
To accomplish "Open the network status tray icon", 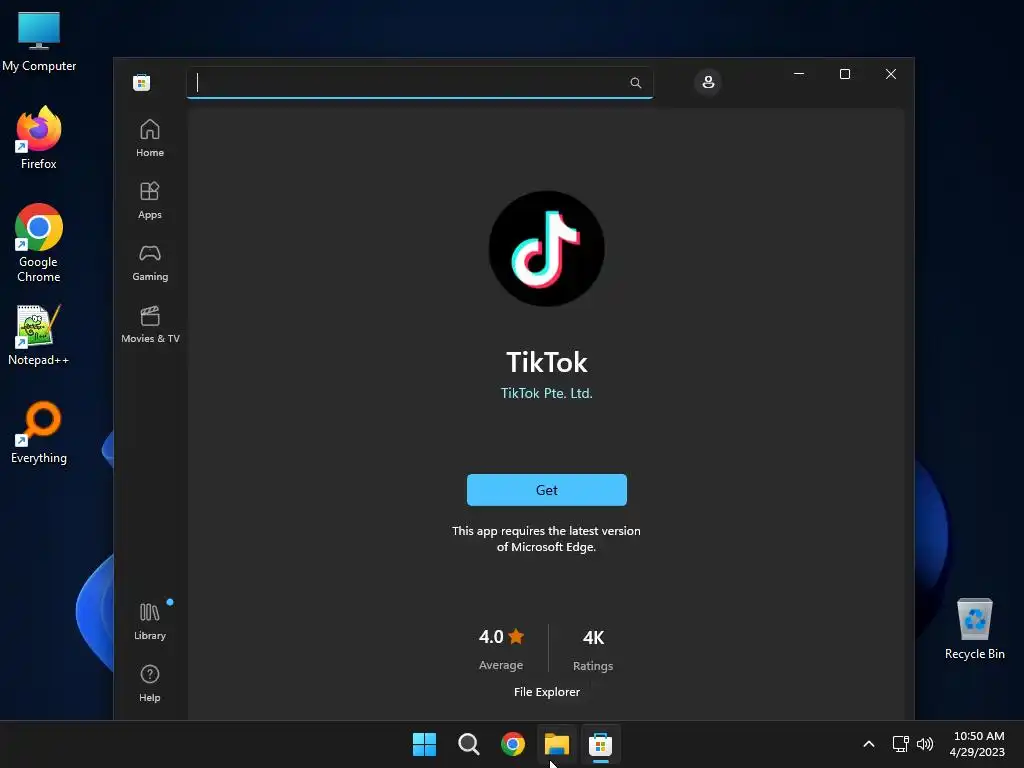I will pos(901,744).
